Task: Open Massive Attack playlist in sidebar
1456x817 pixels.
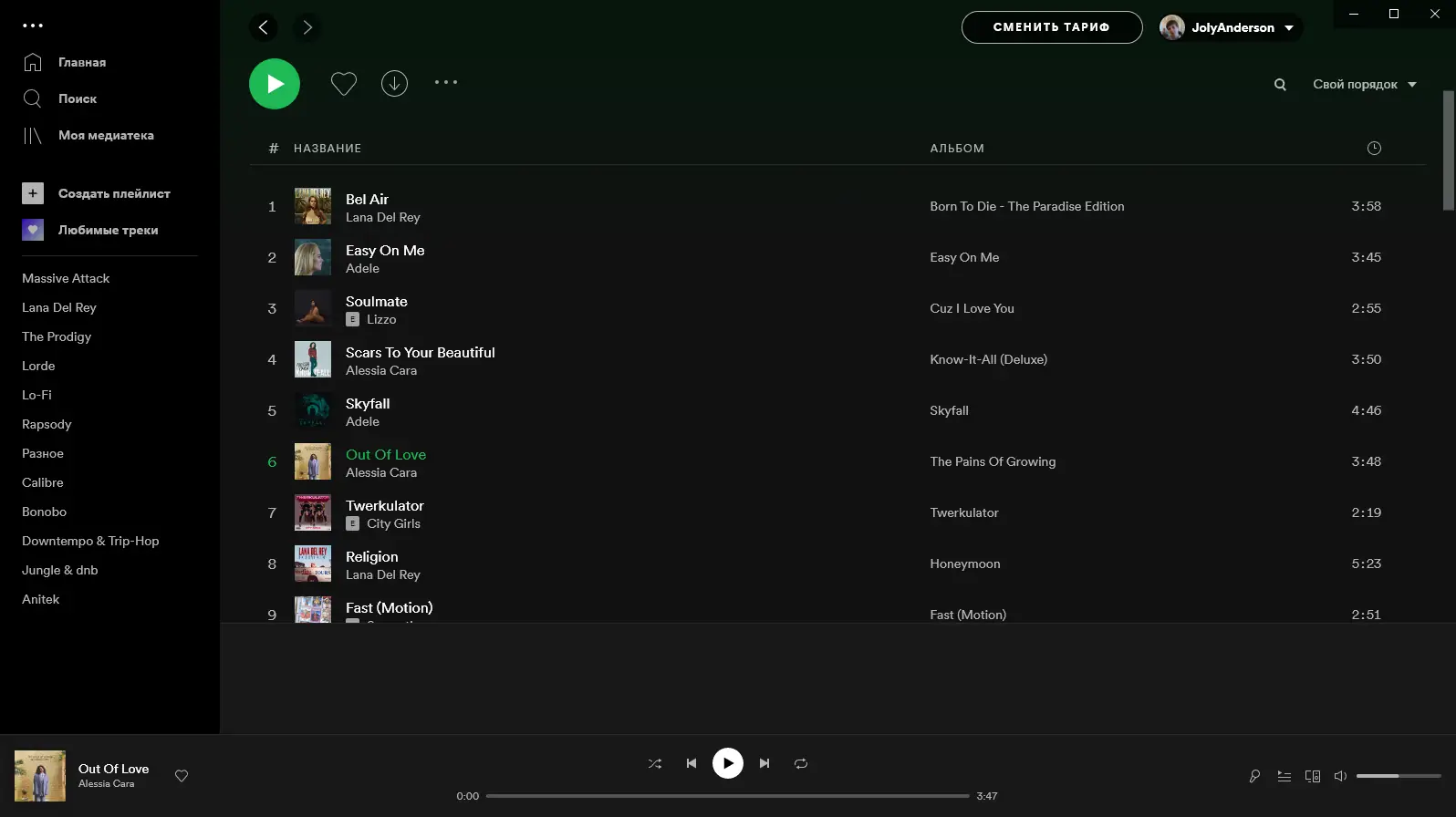Action: pos(66,278)
